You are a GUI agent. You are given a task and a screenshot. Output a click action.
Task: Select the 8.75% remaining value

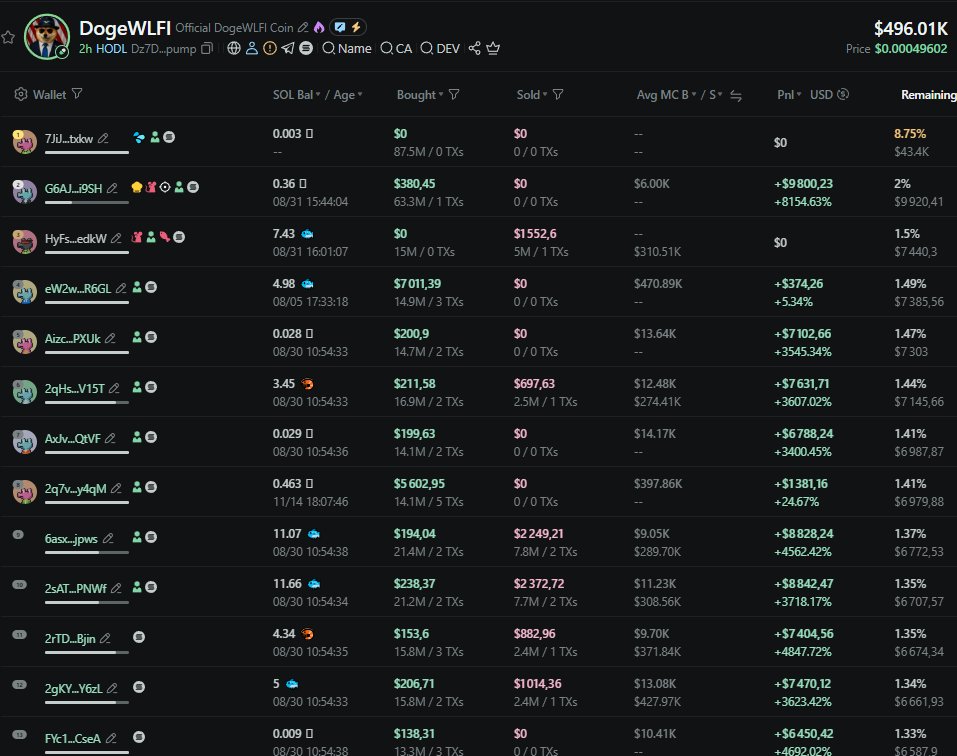pyautogui.click(x=910, y=134)
